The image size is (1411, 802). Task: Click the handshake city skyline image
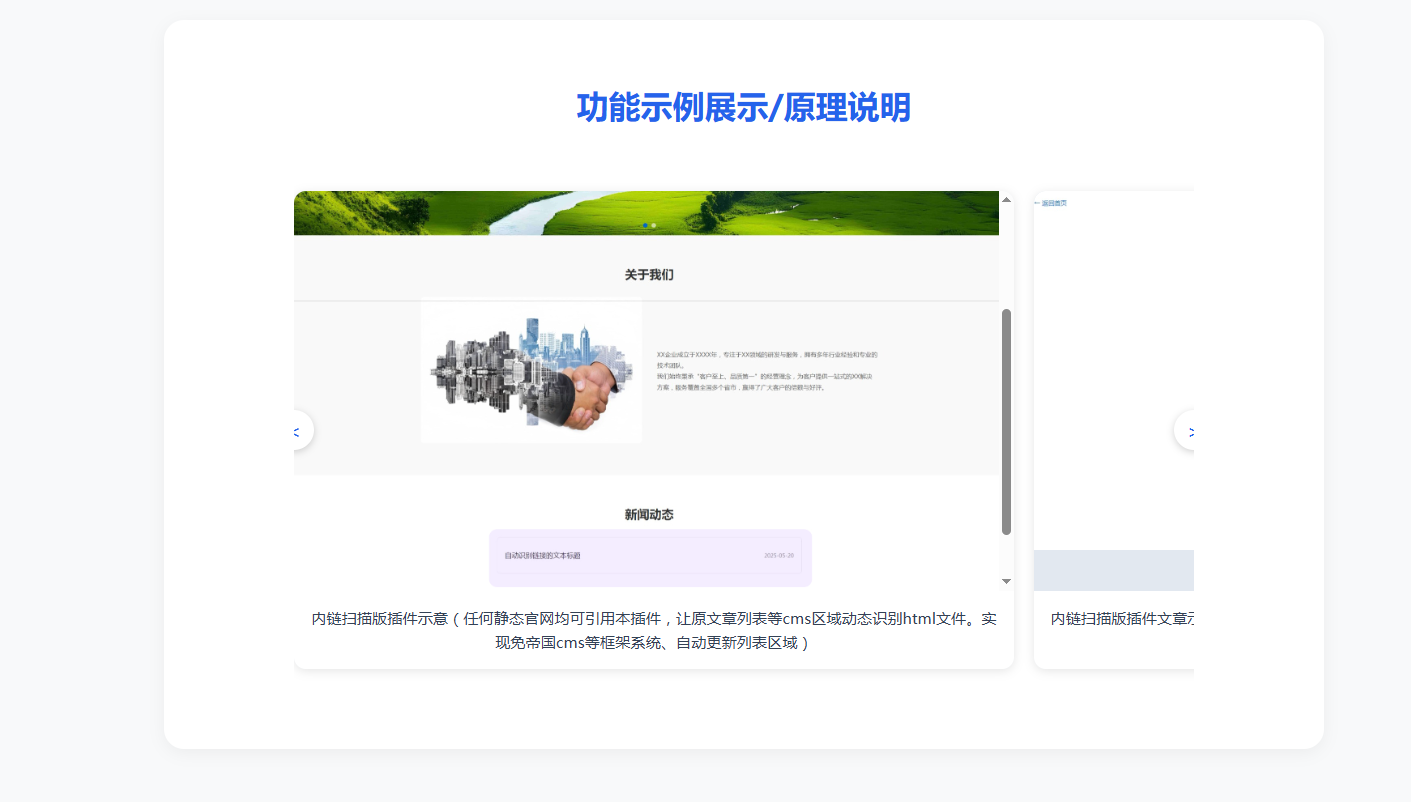pyautogui.click(x=531, y=372)
